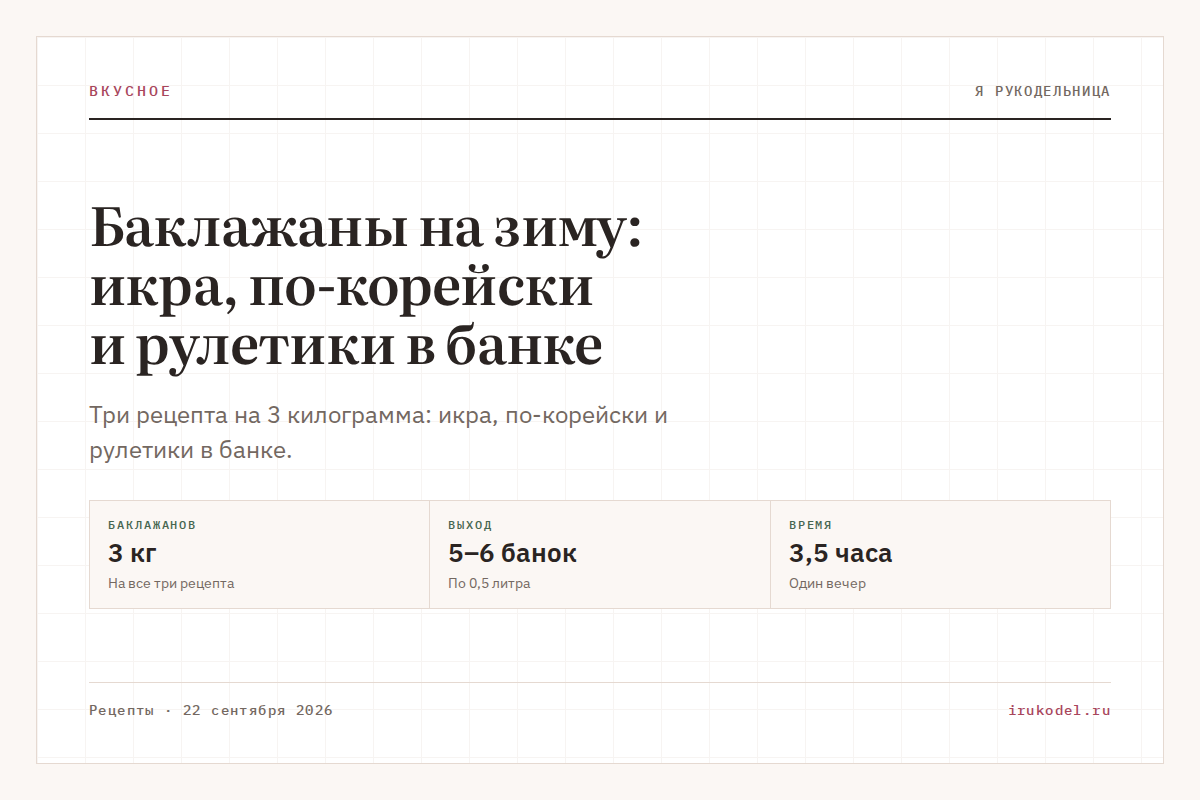Screen dimensions: 1200x800
Task: Open the irukodel.ru link
Action: pos(1059,711)
